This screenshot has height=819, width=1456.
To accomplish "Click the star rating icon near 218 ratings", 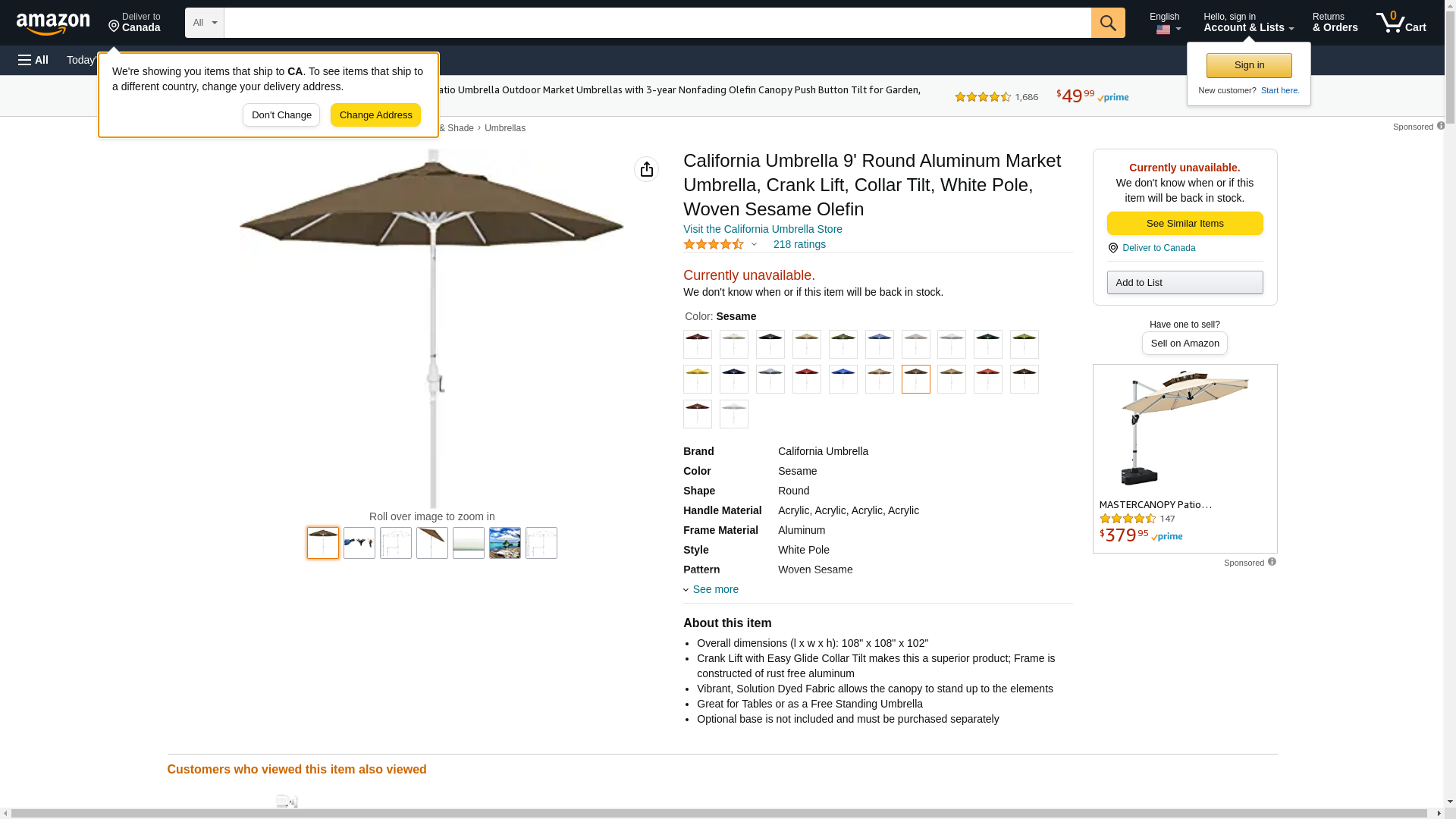I will (x=714, y=244).
